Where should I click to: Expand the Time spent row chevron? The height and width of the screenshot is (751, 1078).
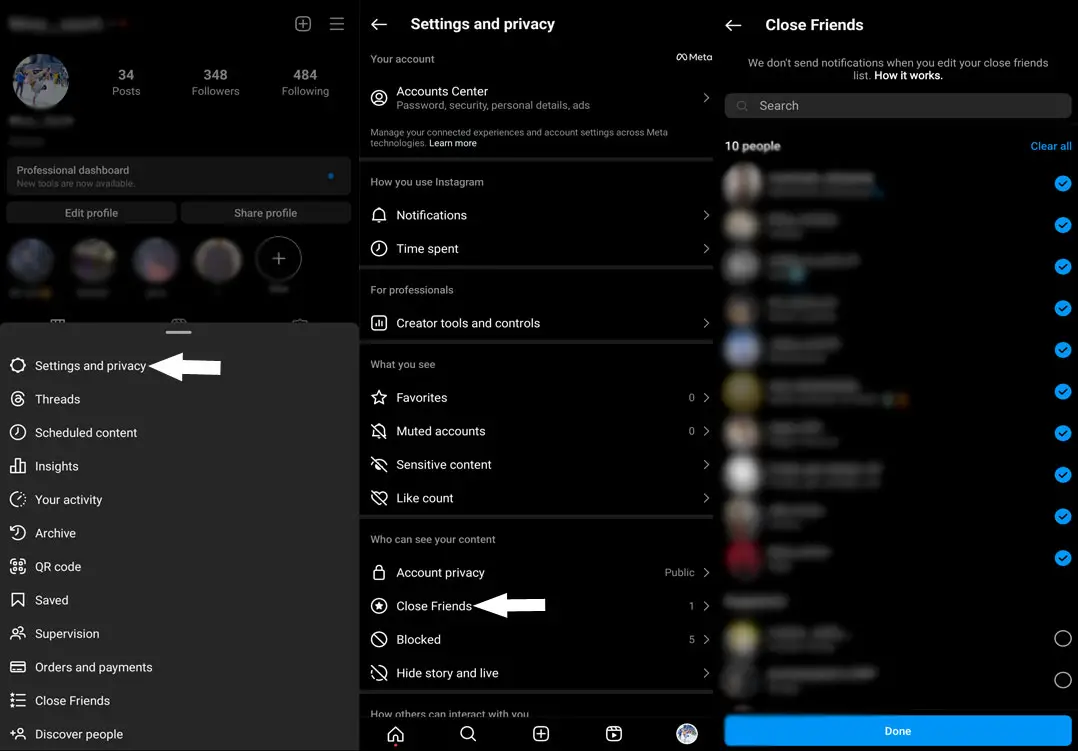706,248
